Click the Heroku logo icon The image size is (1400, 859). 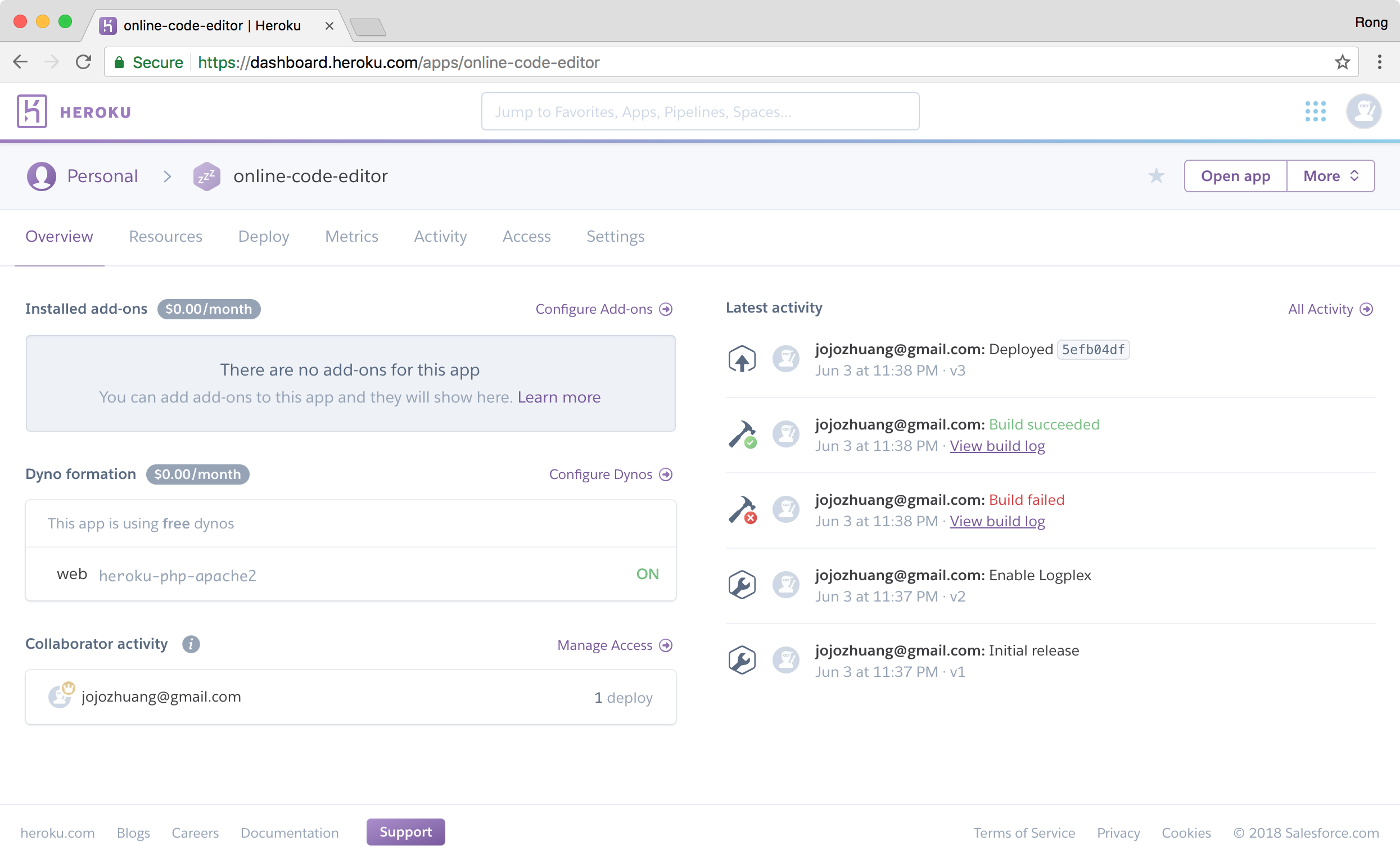pyautogui.click(x=32, y=111)
